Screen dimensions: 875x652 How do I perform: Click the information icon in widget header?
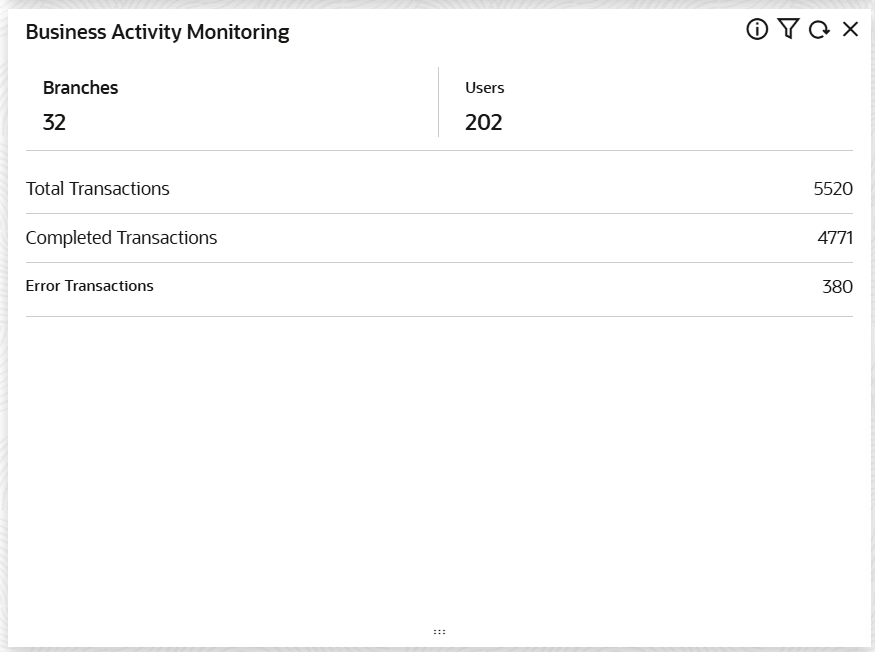point(757,30)
